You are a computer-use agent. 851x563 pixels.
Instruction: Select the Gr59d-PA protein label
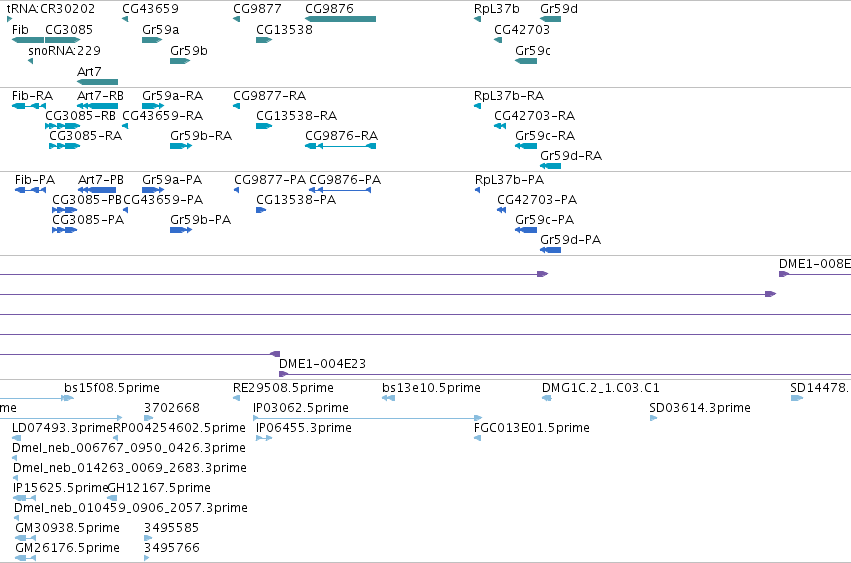point(570,241)
